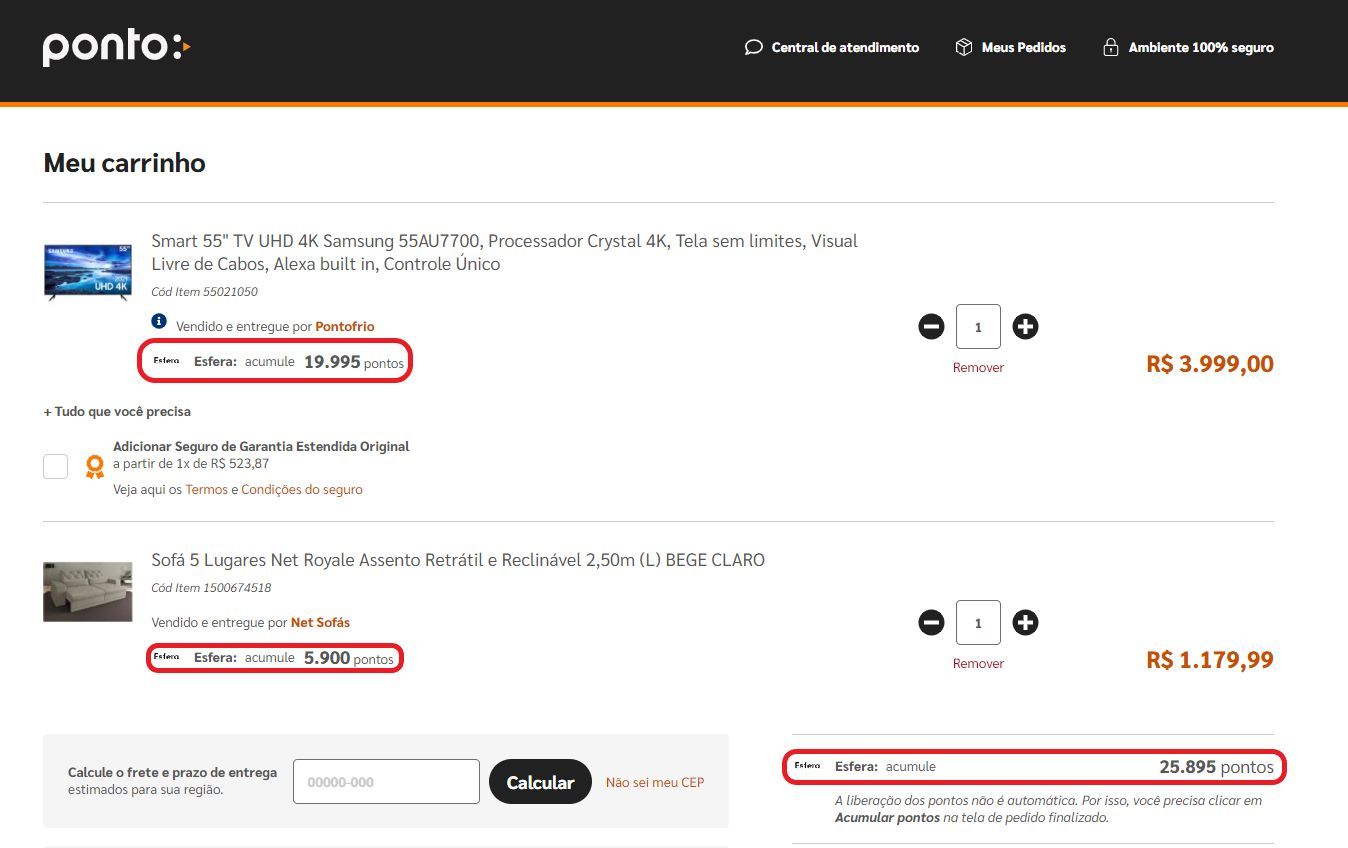Viewport: 1348px width, 848px height.
Task: Click the Calcular button
Action: click(x=540, y=782)
